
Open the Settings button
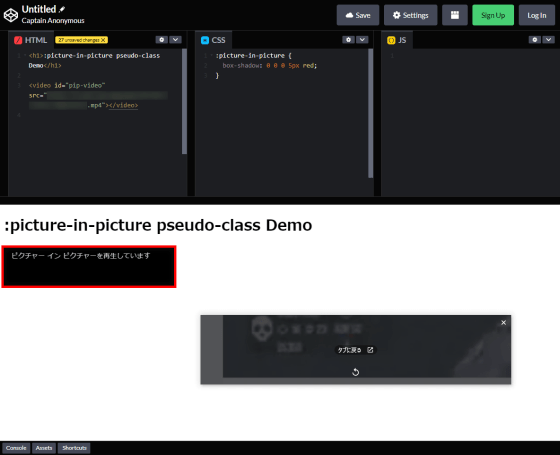pos(410,15)
